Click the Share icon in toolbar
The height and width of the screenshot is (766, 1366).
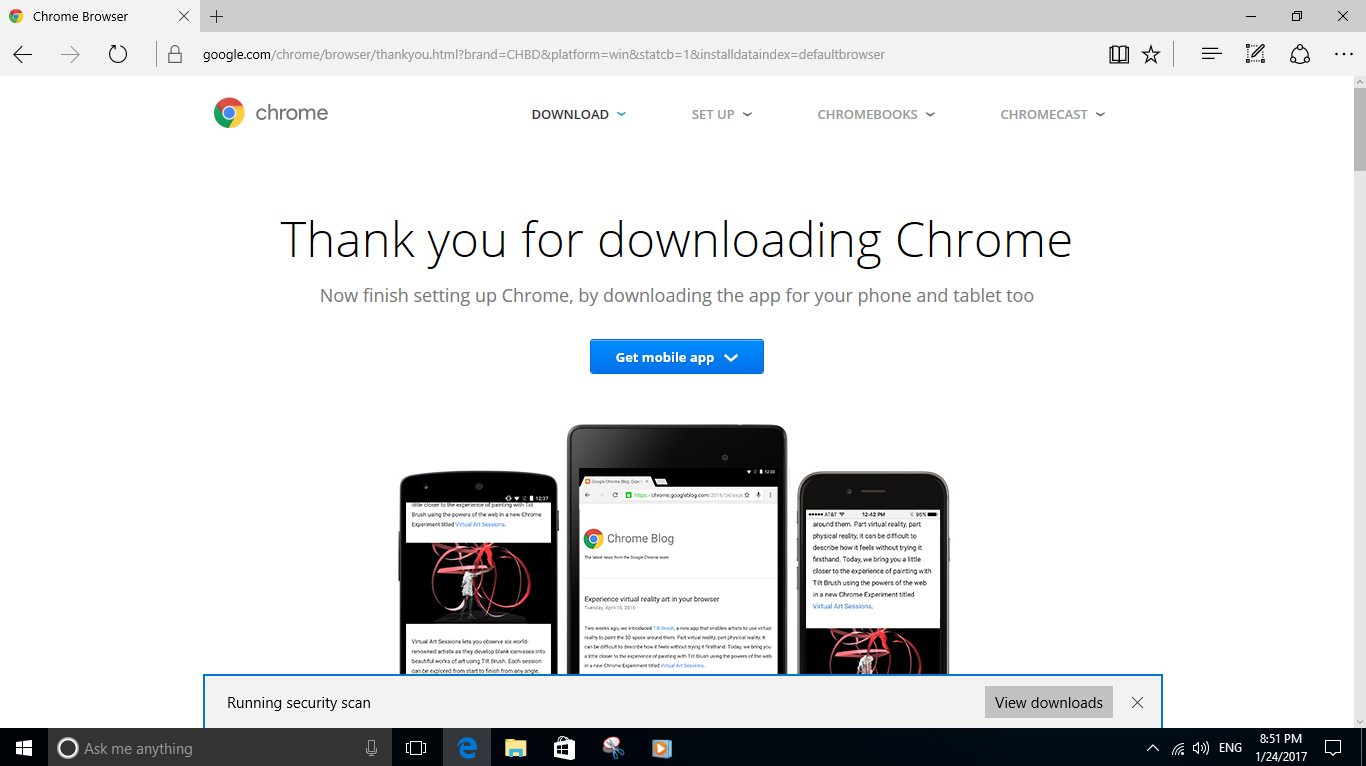click(x=1299, y=54)
